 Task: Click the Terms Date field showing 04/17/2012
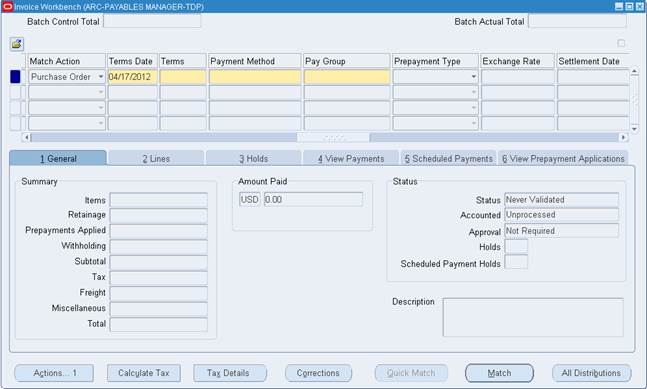point(132,77)
